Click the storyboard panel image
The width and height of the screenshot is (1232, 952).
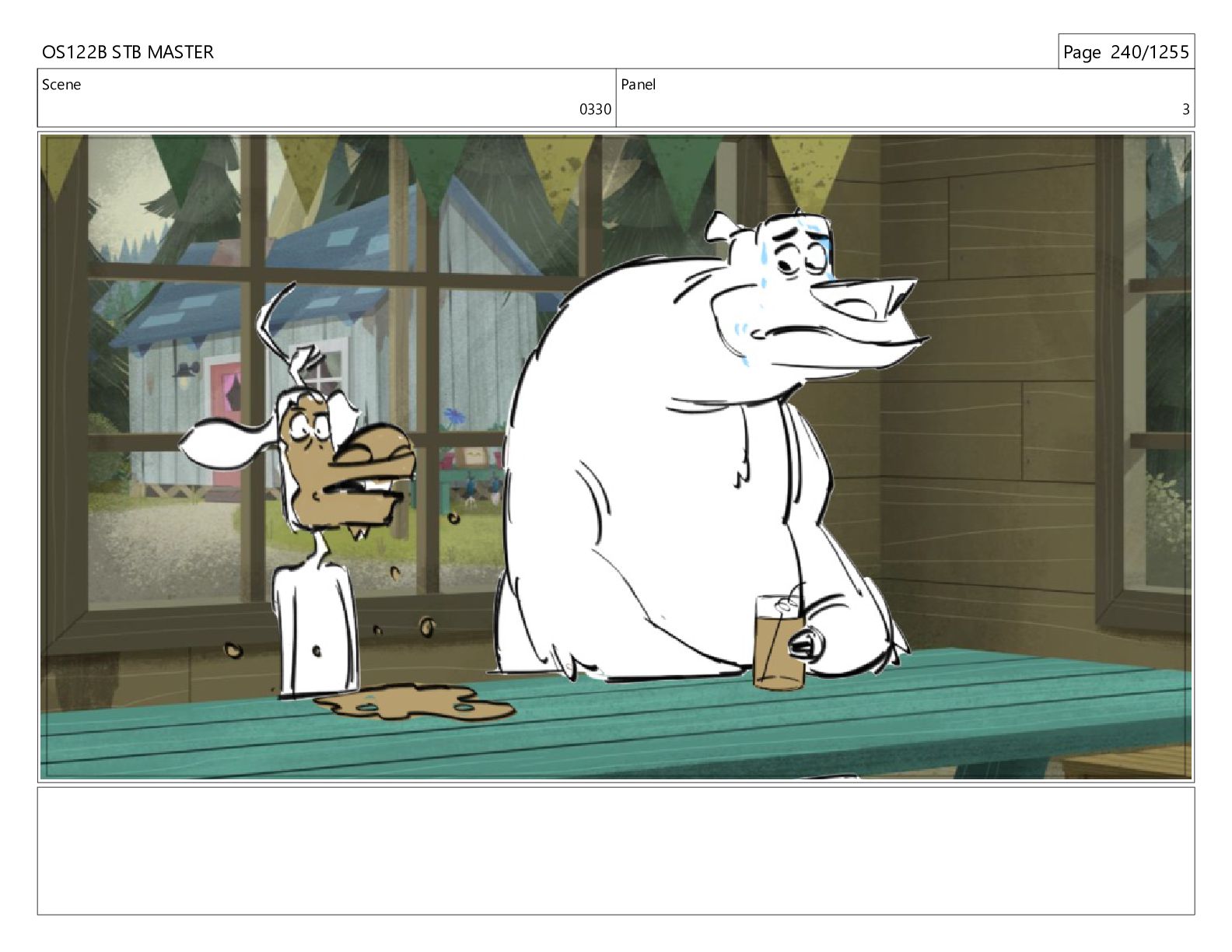click(616, 457)
